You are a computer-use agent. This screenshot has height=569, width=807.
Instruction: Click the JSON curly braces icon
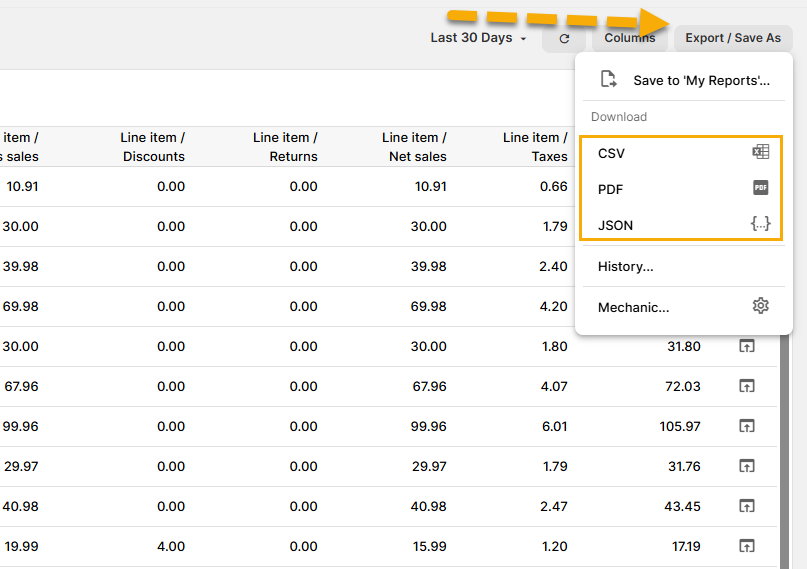pyautogui.click(x=760, y=224)
